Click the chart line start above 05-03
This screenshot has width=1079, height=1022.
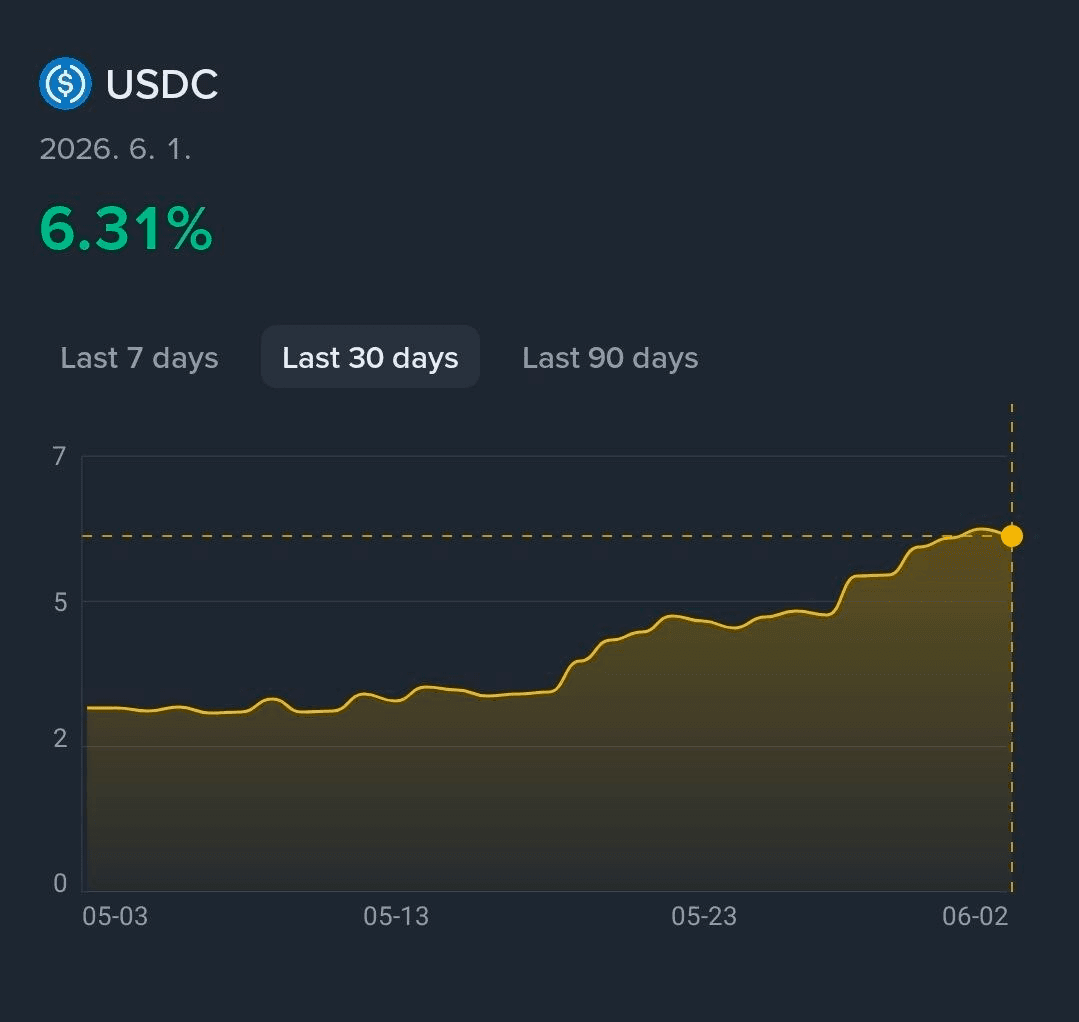89,707
